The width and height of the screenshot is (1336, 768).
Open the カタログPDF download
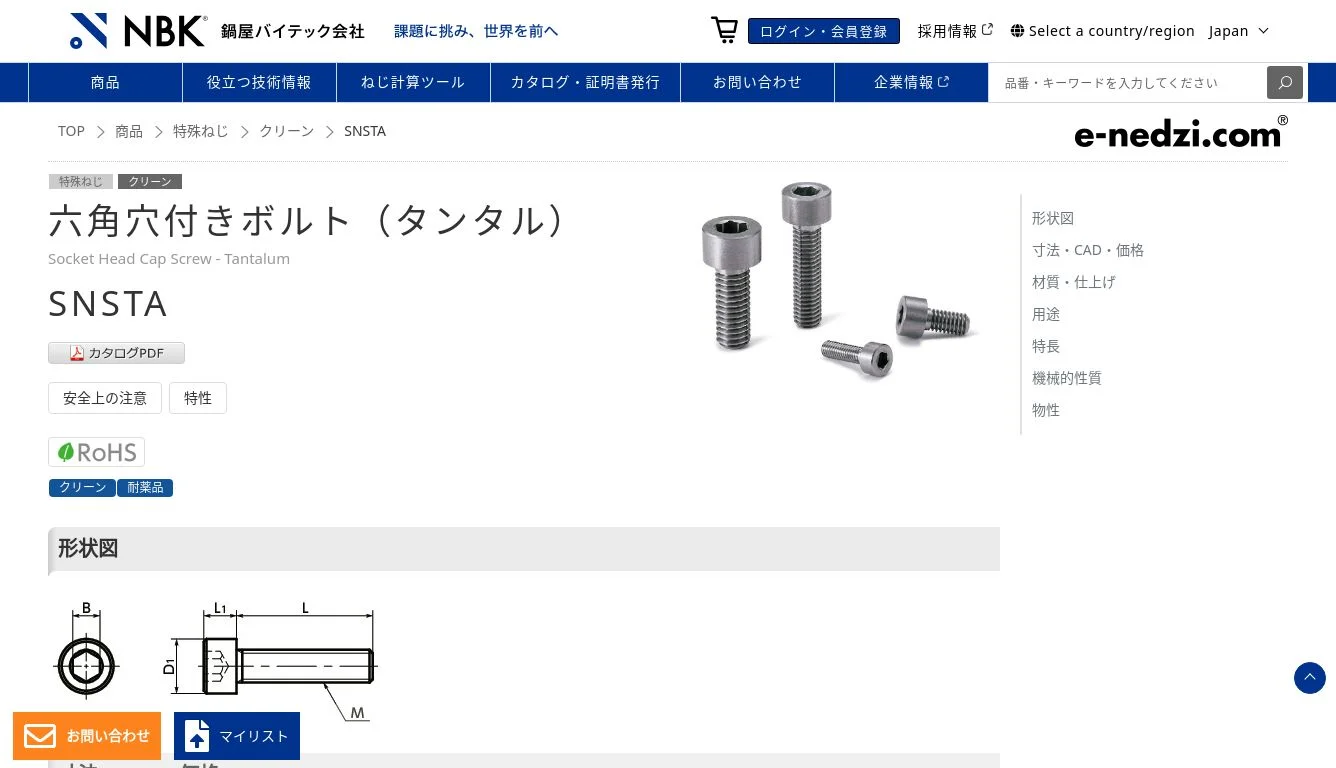click(x=116, y=353)
